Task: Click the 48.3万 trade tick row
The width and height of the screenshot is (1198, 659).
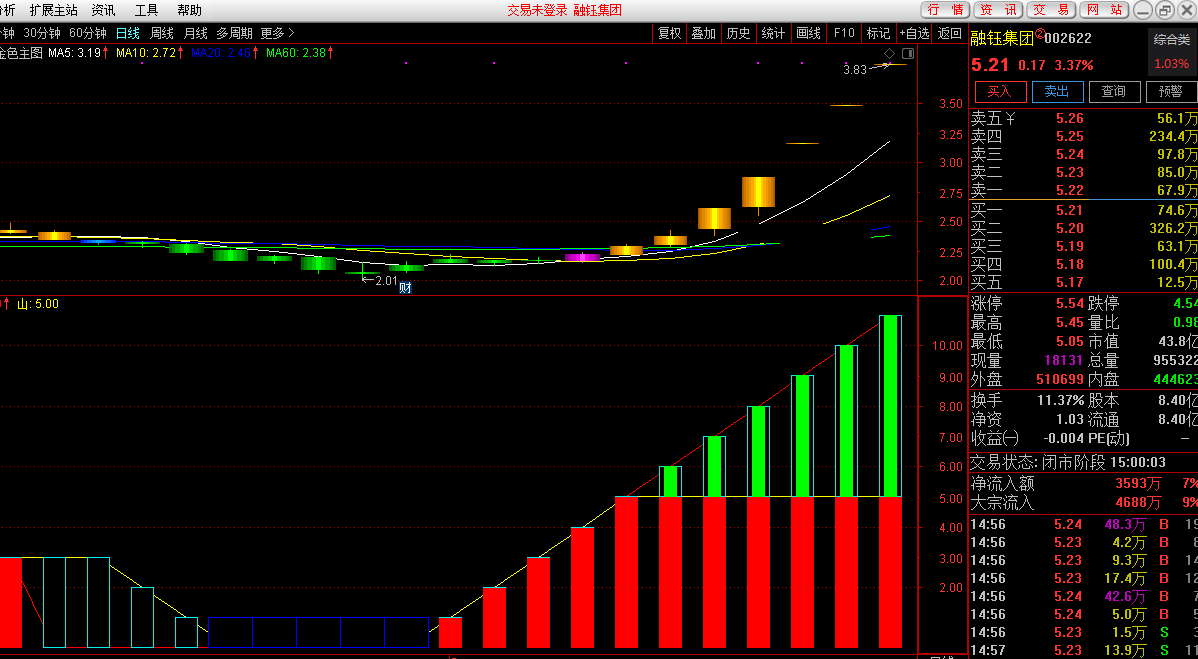Action: coord(1083,525)
